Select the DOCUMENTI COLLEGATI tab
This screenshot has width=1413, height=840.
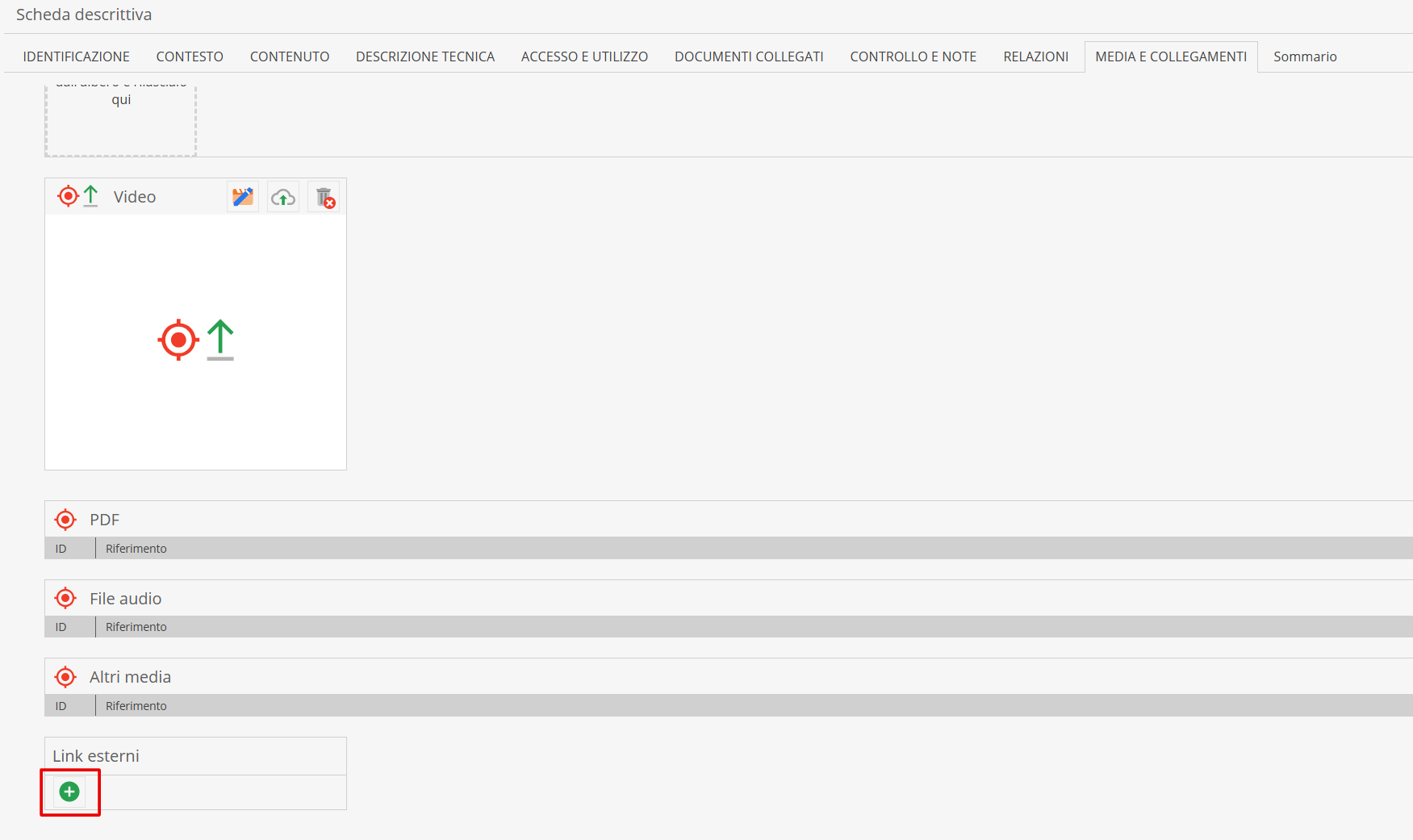pos(749,56)
